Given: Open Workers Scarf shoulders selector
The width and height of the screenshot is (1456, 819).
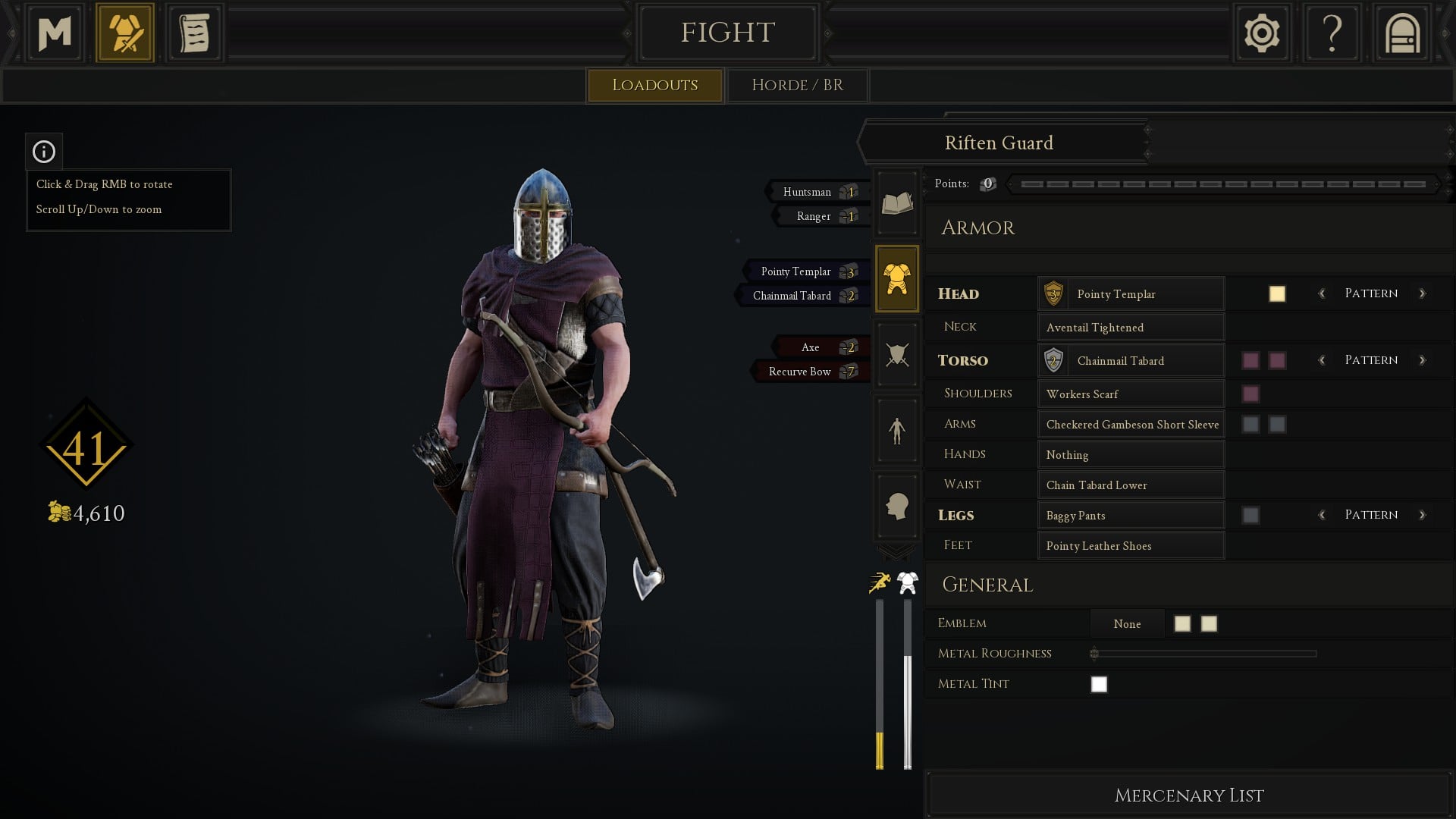Looking at the screenshot, I should pos(1131,394).
